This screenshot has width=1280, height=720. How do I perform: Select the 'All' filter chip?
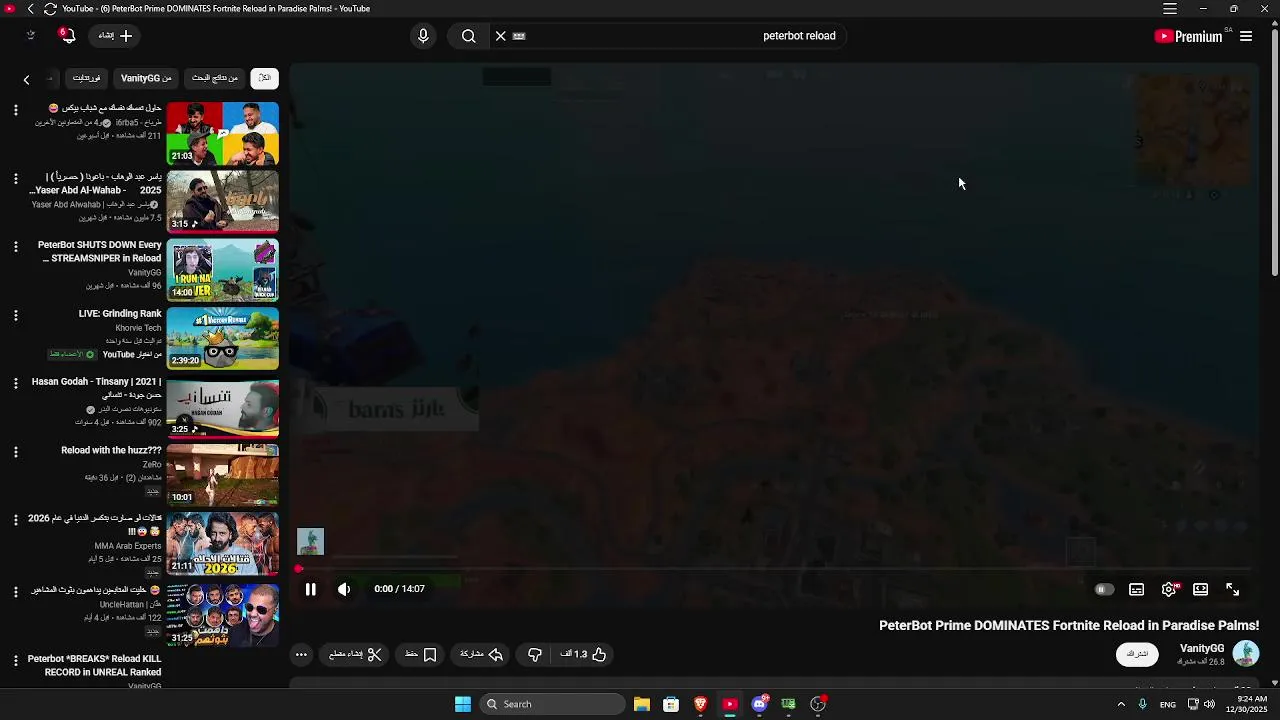265,78
